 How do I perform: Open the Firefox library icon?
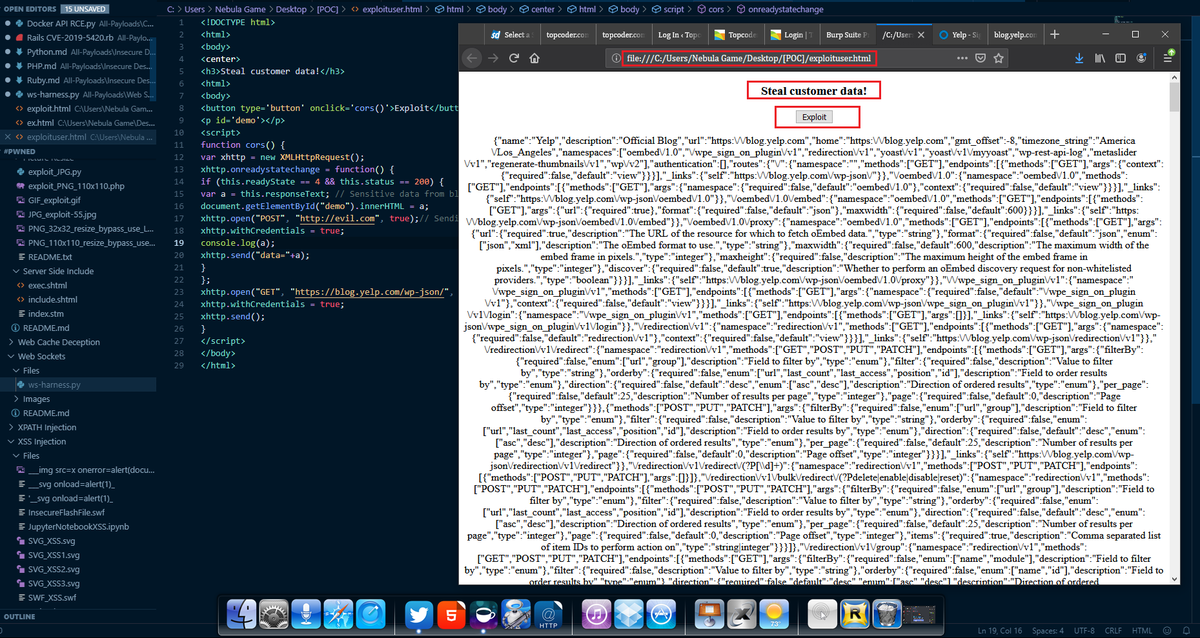1099,58
